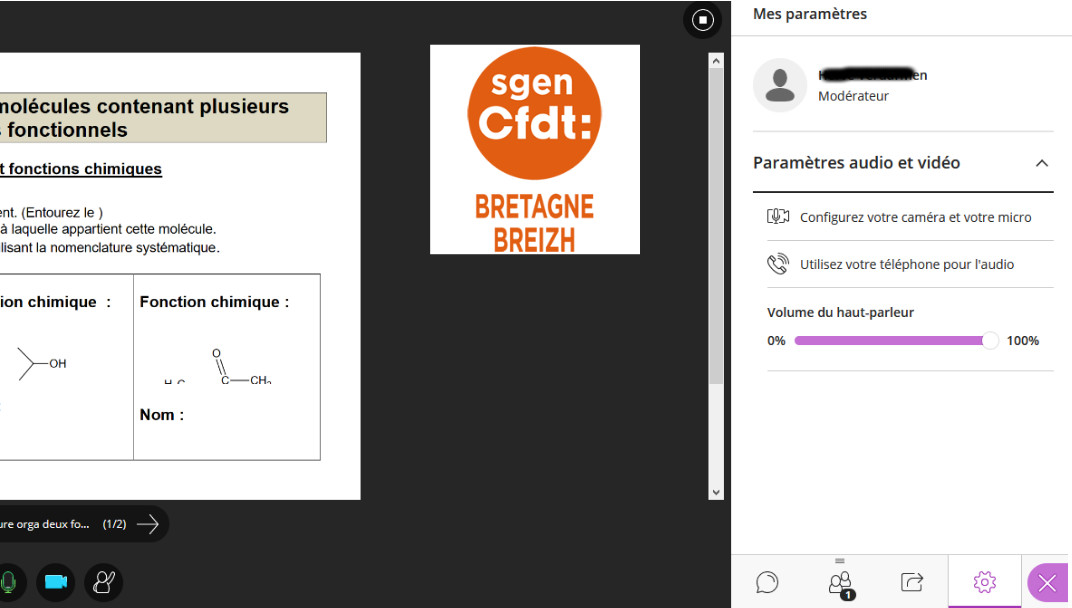Click the profile avatar picture

779,85
